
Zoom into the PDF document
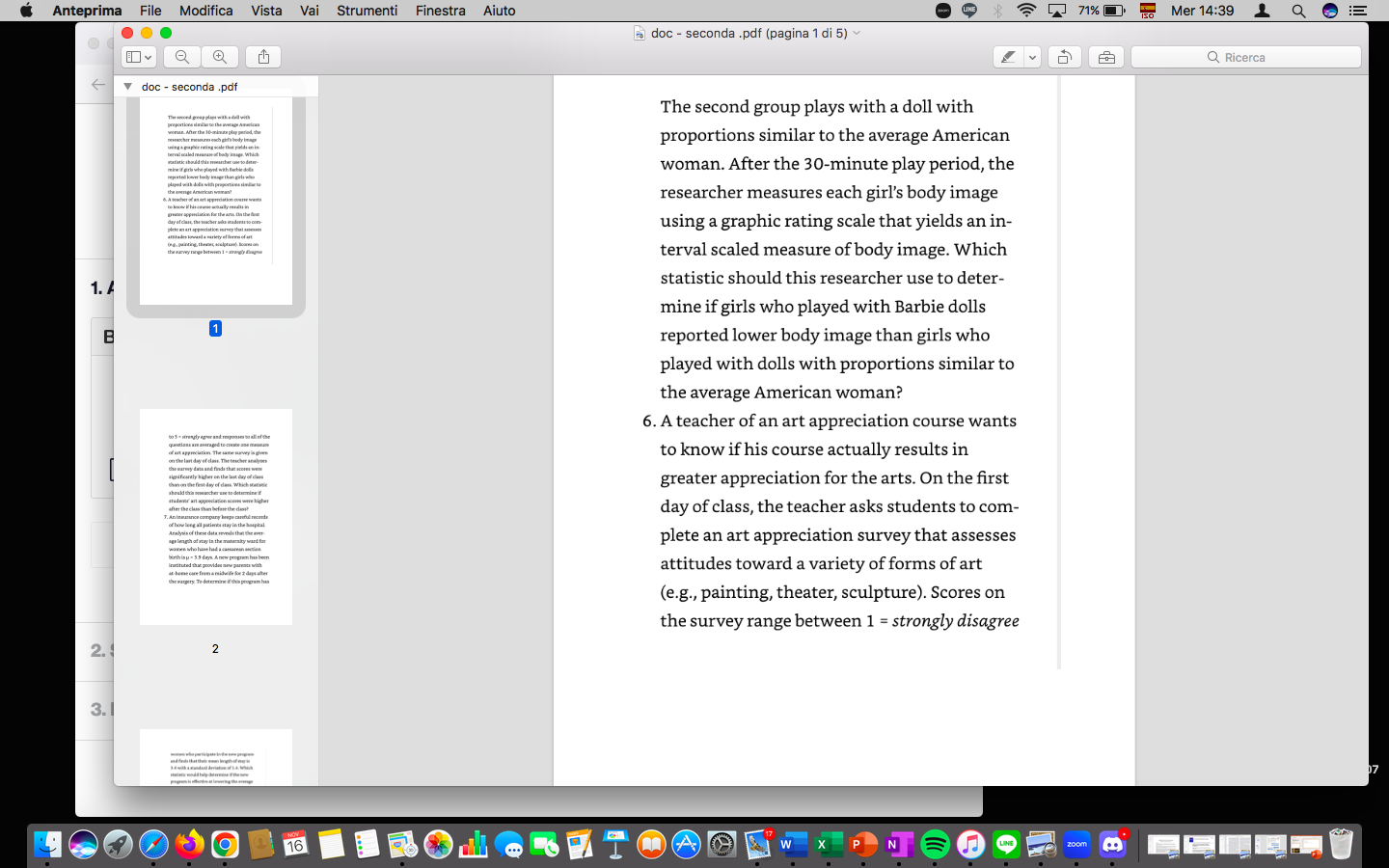click(220, 56)
